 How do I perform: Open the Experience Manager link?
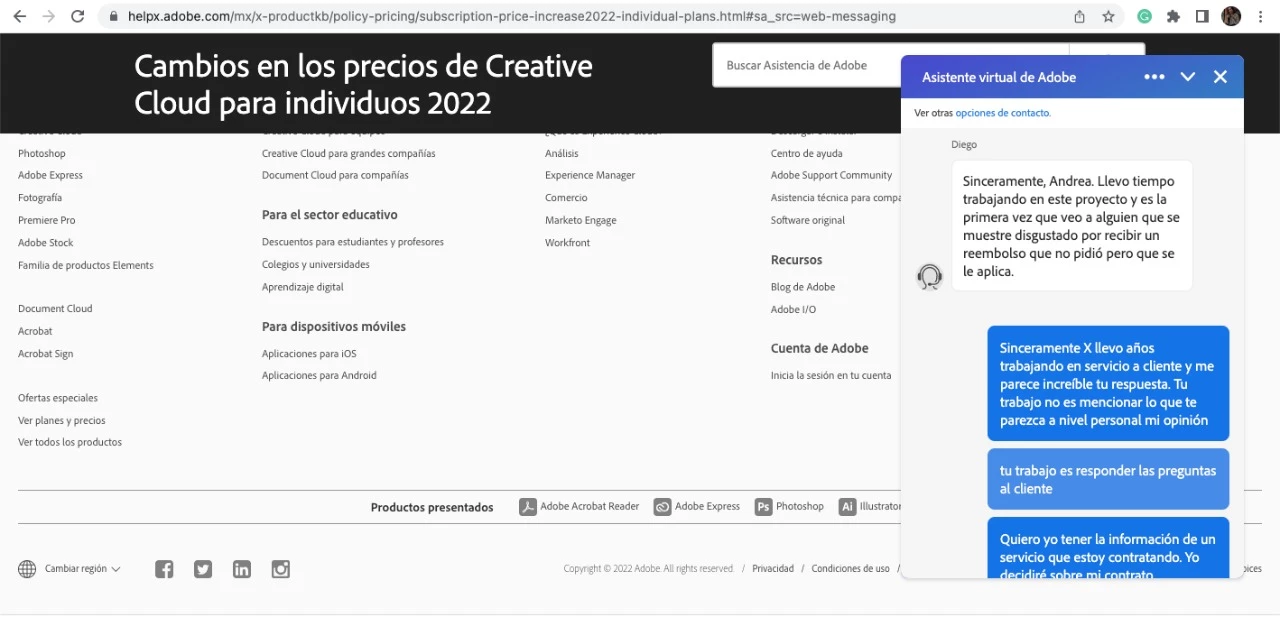590,175
